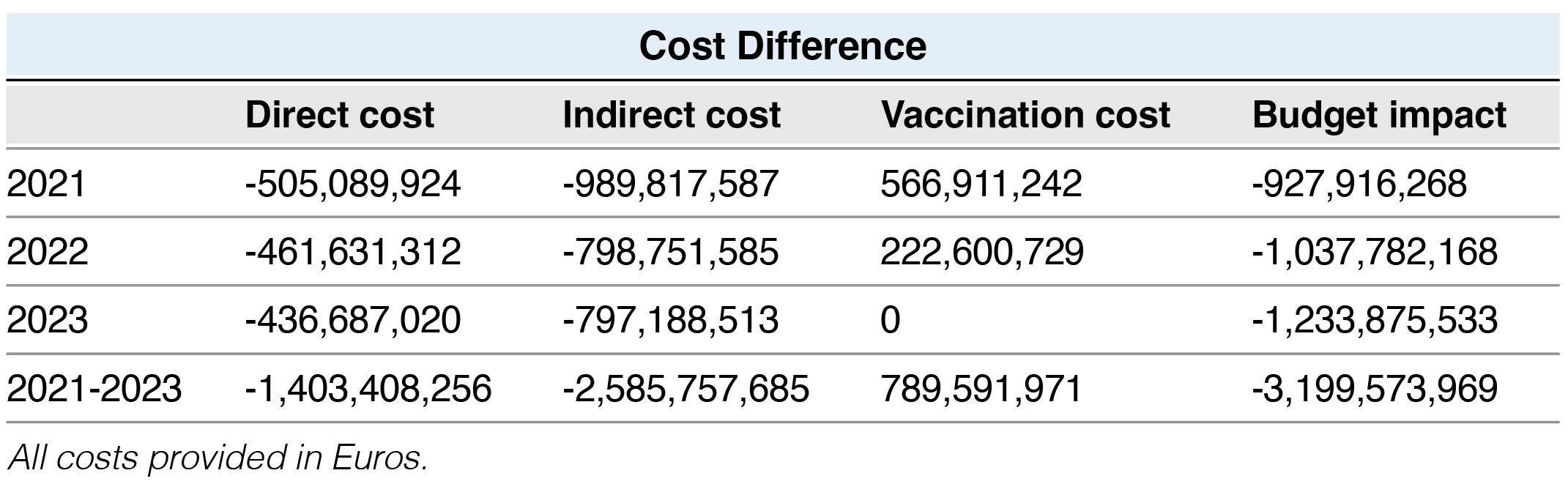Viewport: 1568px width, 484px height.
Task: Click the footnote All costs provided in Euros
Action: [x=218, y=458]
